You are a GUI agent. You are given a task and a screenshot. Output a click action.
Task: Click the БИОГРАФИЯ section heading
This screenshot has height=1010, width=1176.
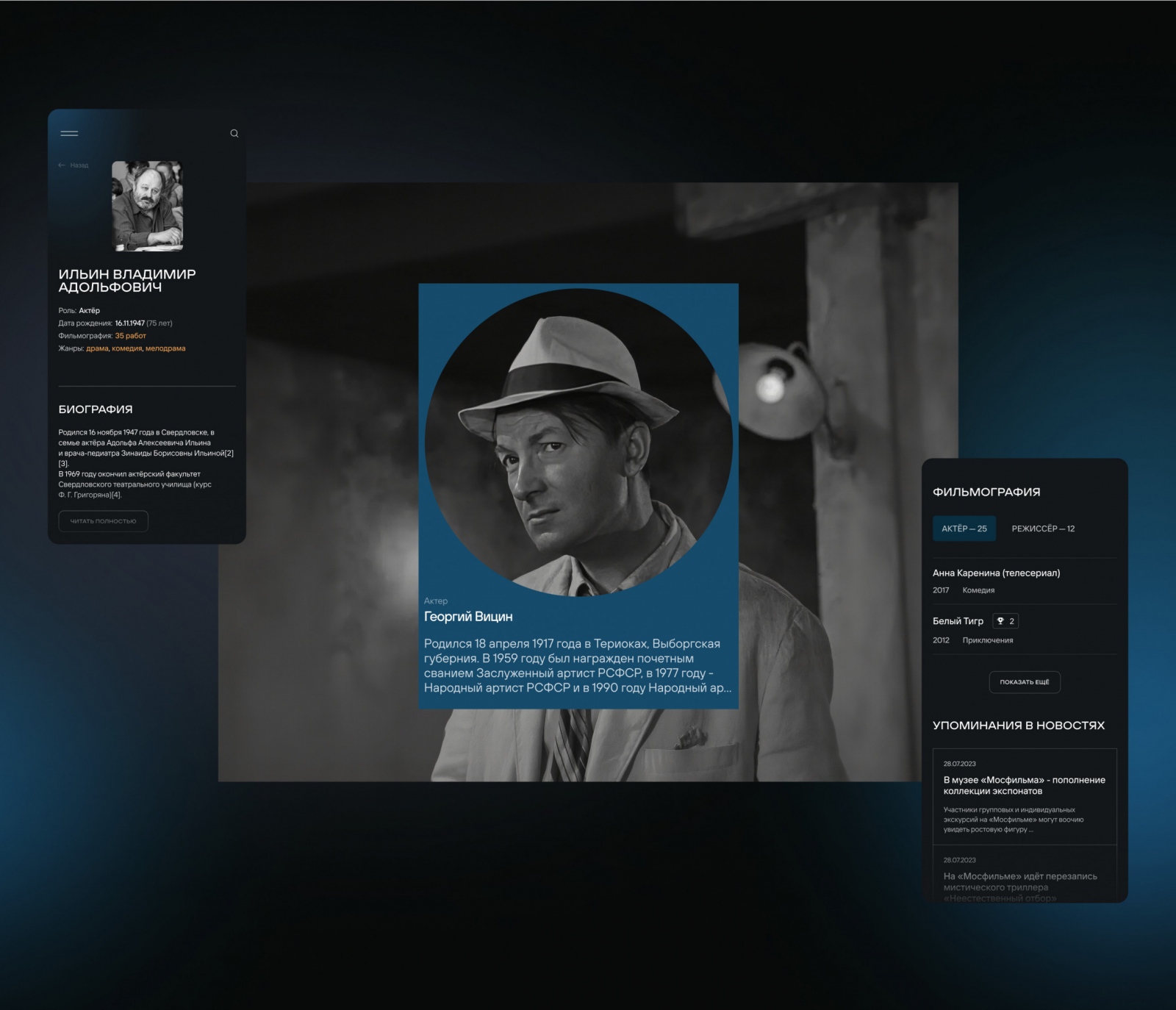click(96, 409)
